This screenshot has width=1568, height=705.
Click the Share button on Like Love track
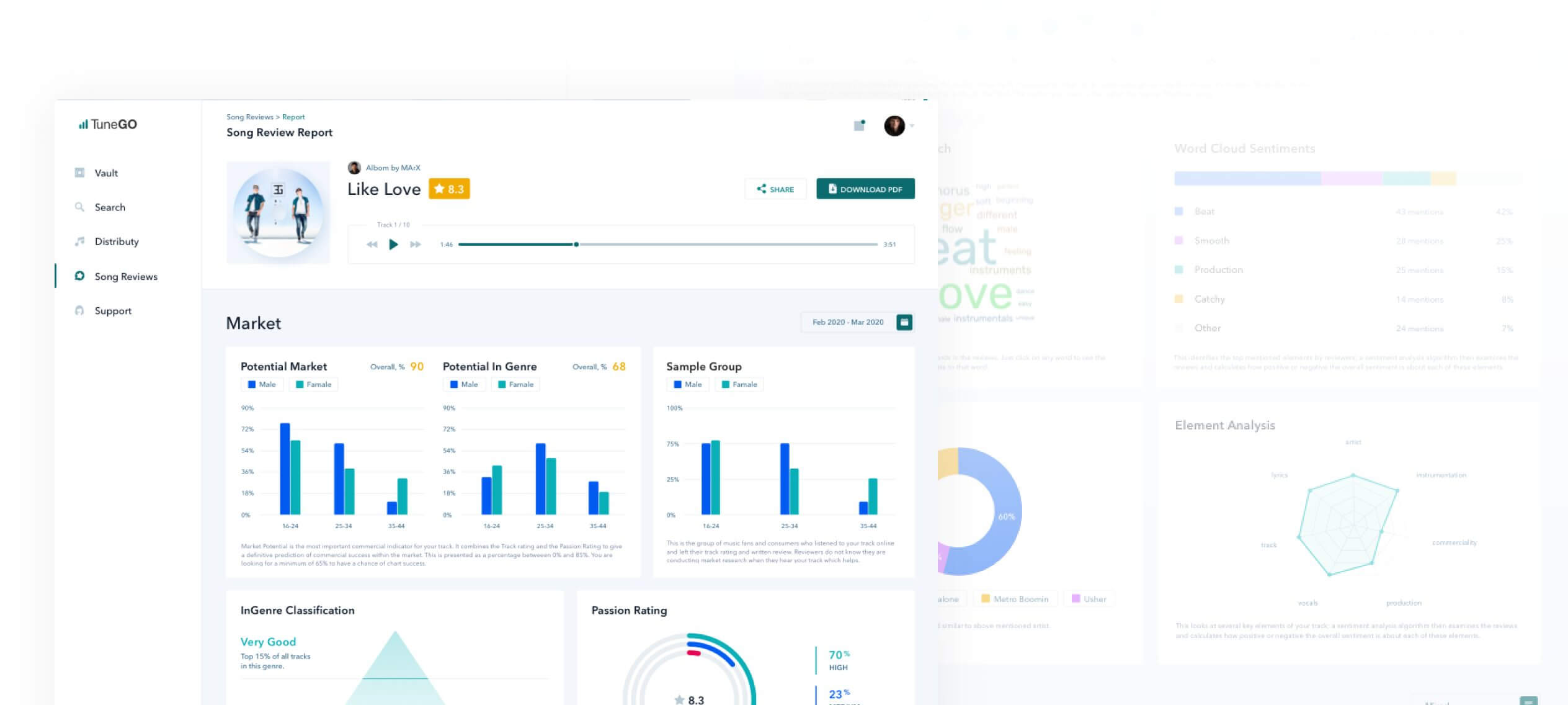775,189
